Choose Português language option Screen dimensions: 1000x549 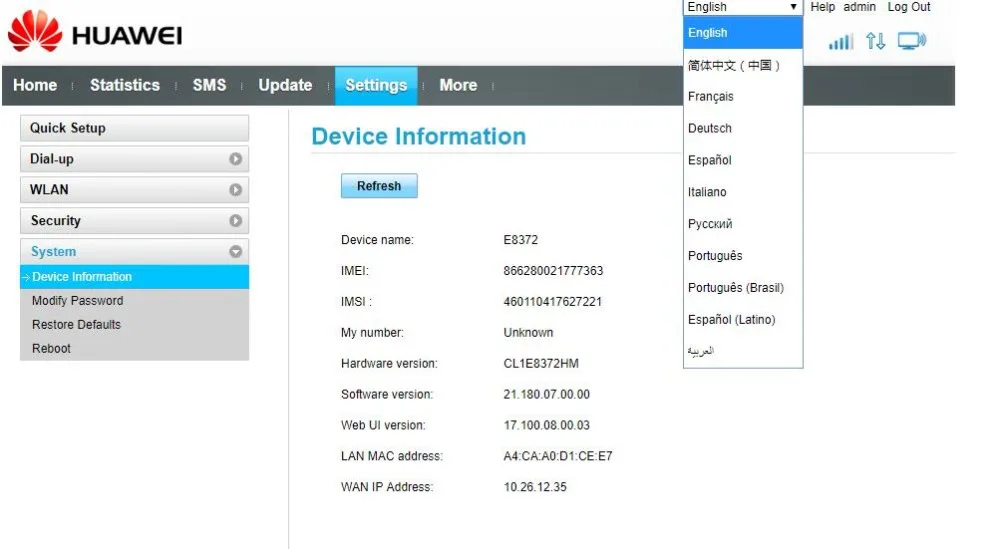pos(743,256)
